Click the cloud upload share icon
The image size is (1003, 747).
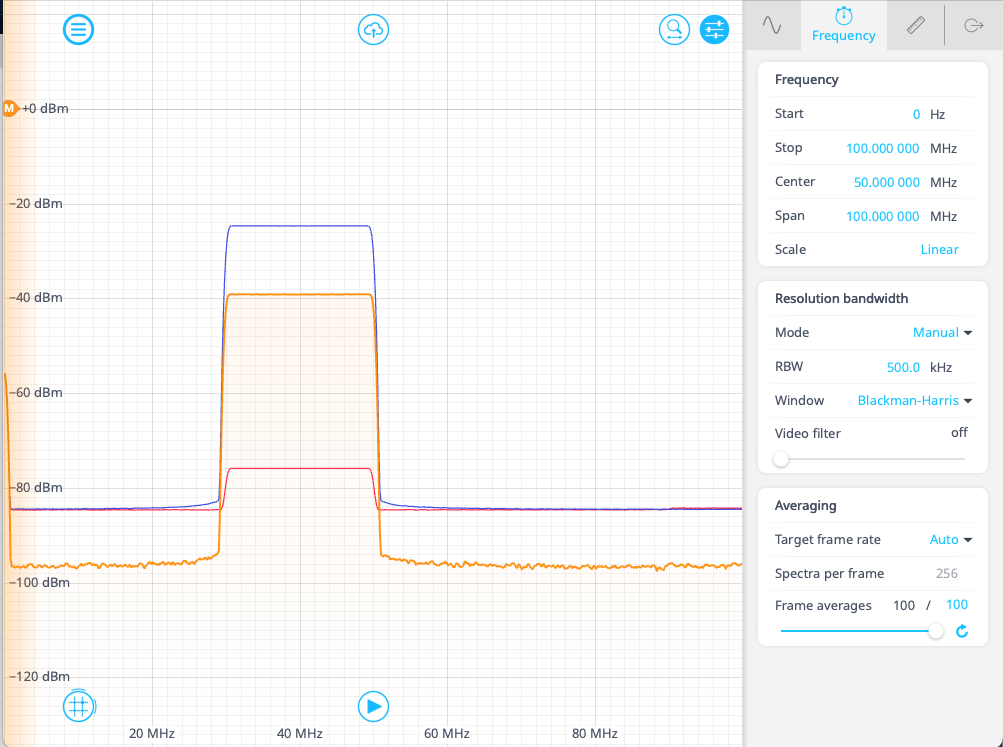pyautogui.click(x=373, y=30)
